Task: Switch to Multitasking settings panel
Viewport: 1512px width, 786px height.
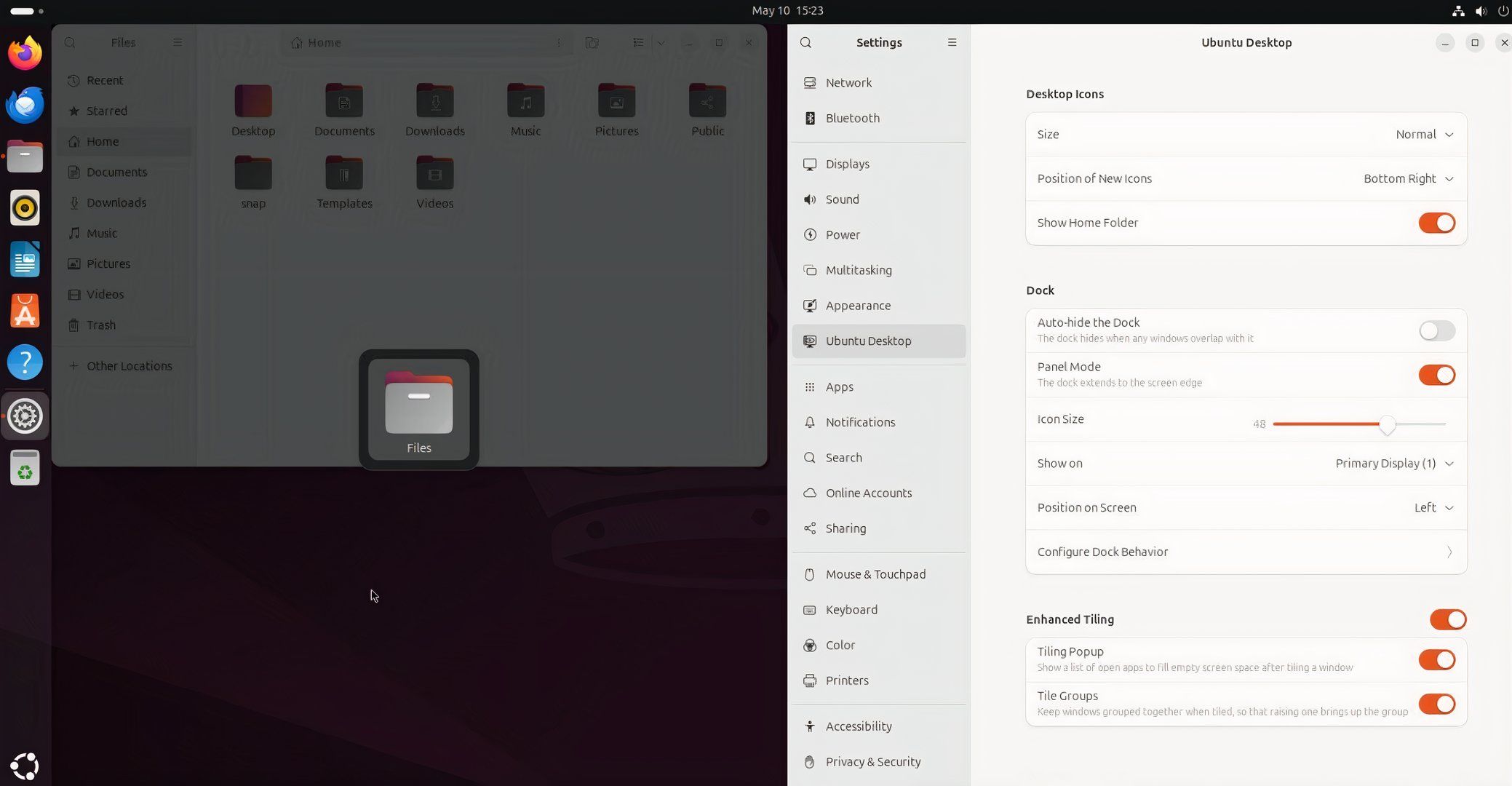Action: pos(879,270)
